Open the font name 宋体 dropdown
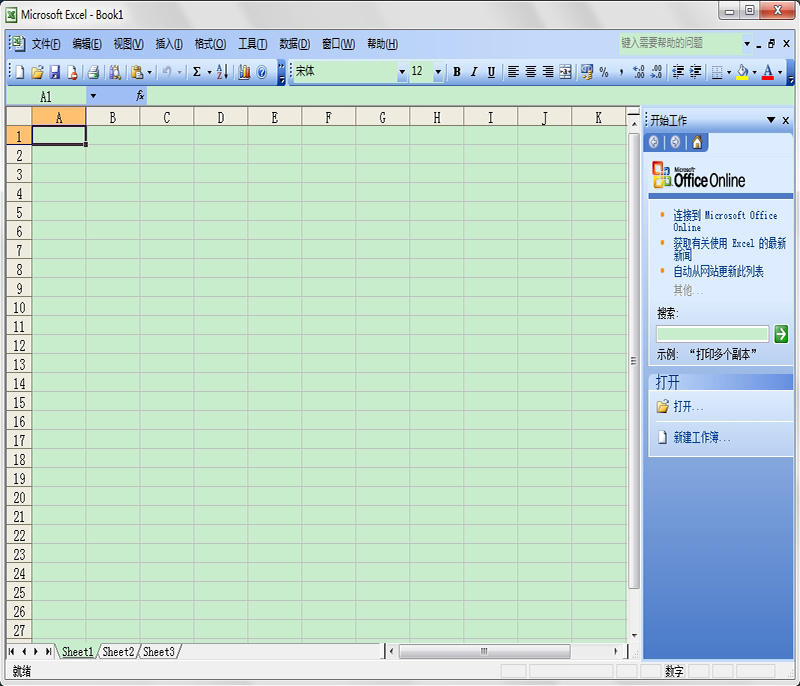Screen dimensions: 800x686 tap(402, 72)
